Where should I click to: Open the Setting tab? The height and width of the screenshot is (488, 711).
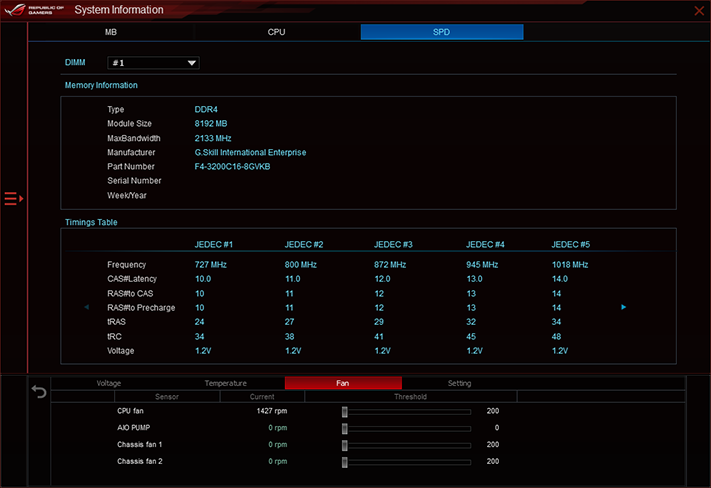[x=459, y=383]
